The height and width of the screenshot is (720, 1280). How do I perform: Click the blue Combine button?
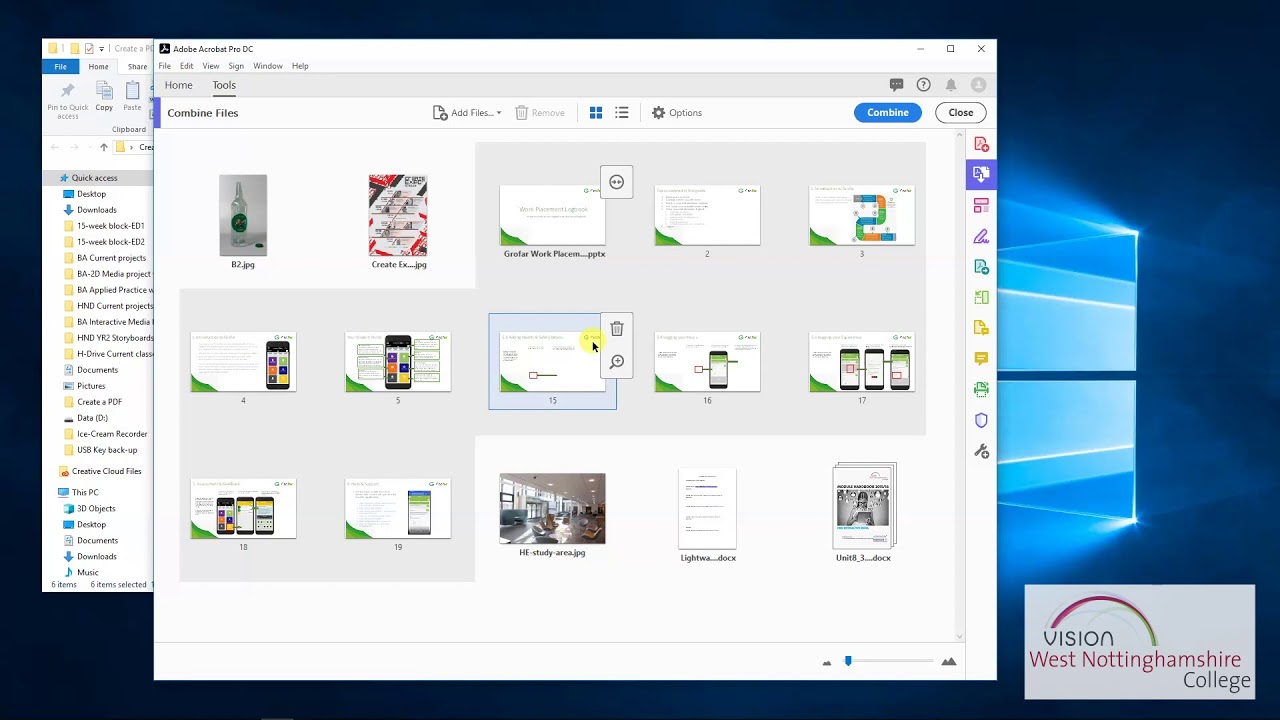[888, 113]
